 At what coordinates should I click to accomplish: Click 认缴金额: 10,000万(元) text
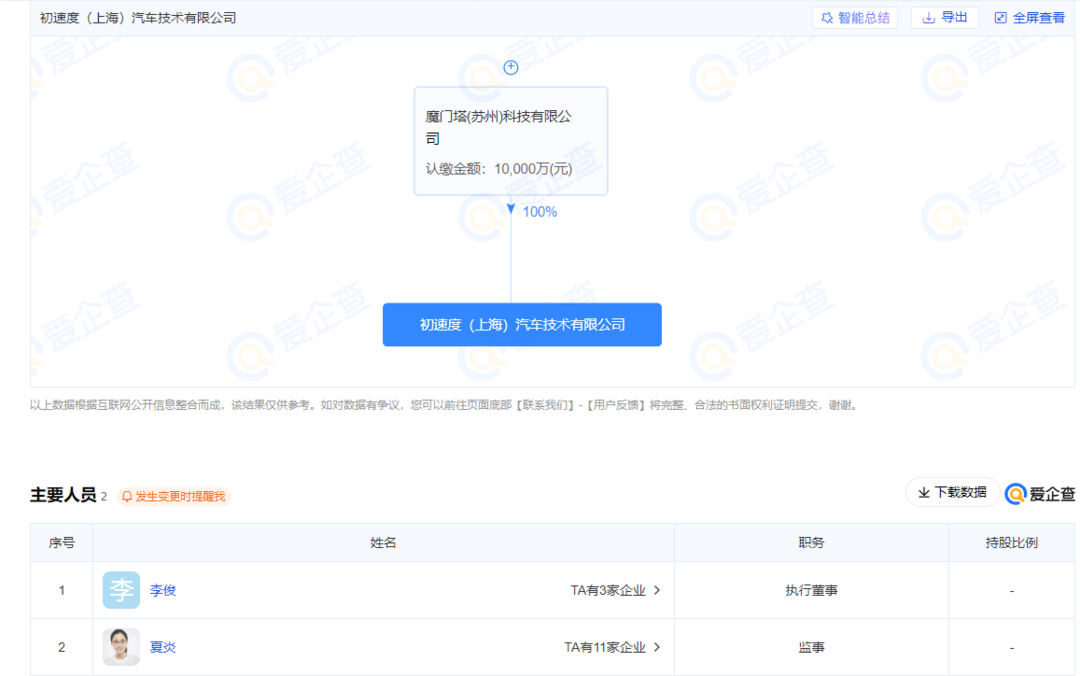(499, 169)
